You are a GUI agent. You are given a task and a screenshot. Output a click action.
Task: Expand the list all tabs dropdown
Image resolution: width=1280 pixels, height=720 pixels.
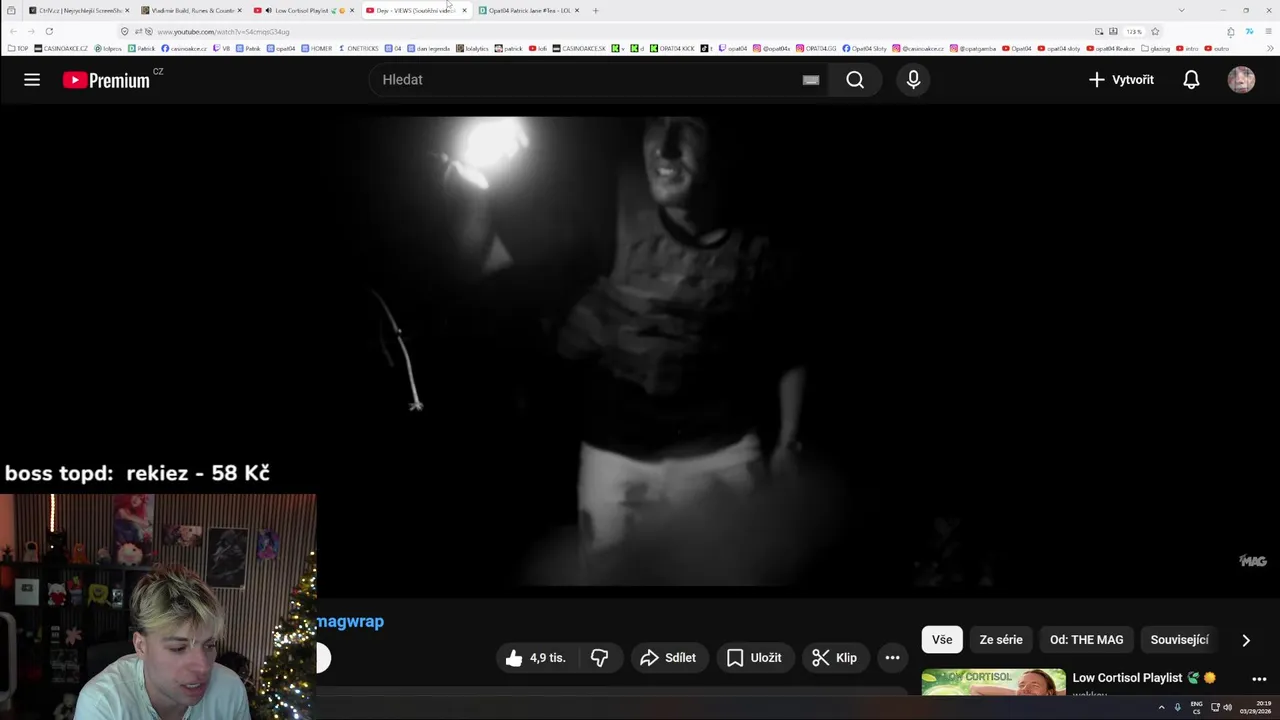point(1181,10)
